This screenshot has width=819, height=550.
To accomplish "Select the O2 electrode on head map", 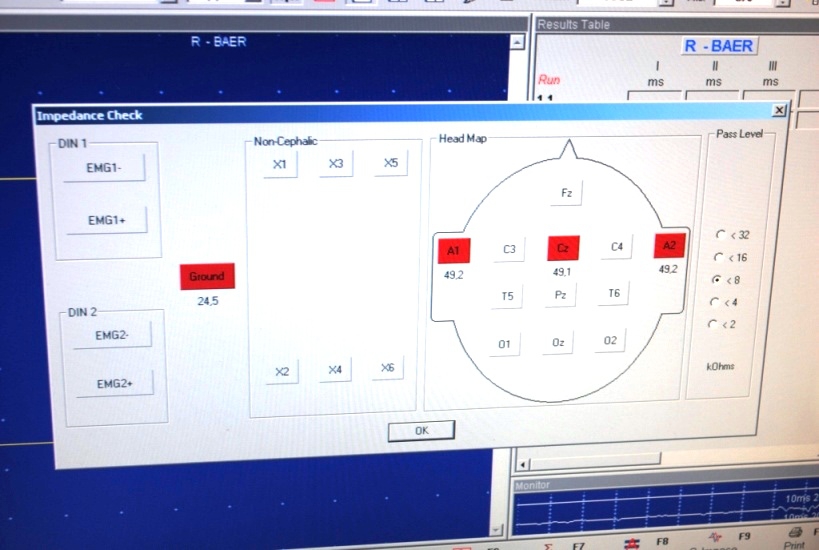I will tap(610, 341).
